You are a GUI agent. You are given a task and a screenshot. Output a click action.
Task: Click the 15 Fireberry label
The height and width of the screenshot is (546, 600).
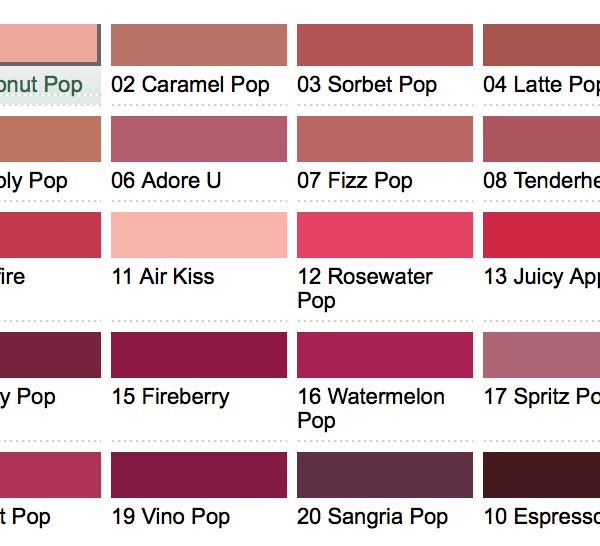pos(171,397)
